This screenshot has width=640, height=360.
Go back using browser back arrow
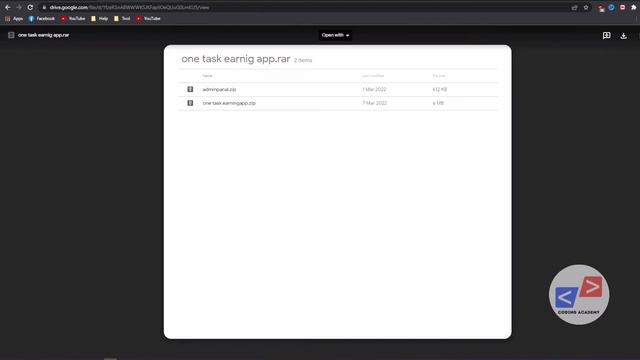click(x=8, y=7)
